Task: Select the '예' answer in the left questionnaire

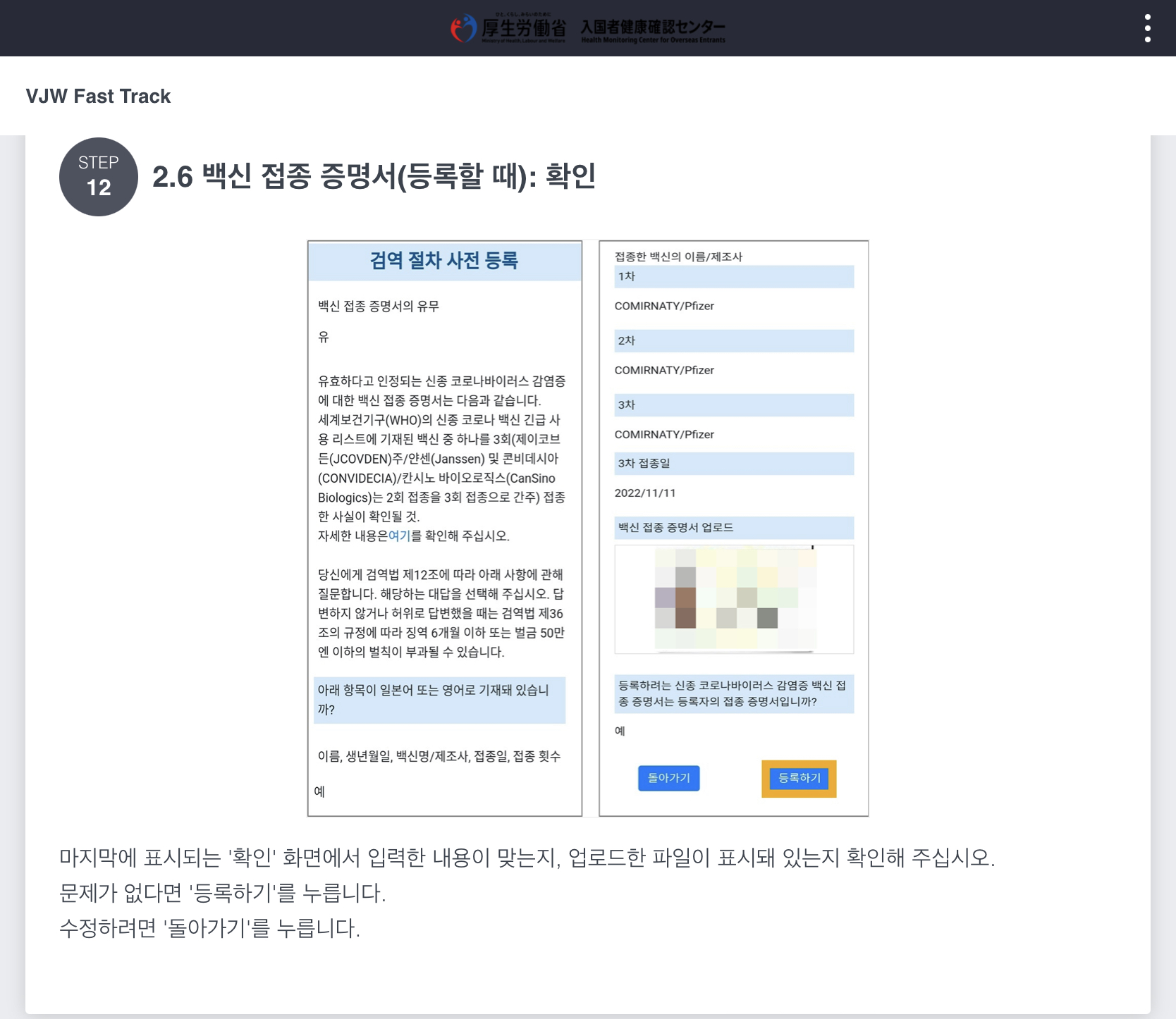Action: pyautogui.click(x=319, y=791)
